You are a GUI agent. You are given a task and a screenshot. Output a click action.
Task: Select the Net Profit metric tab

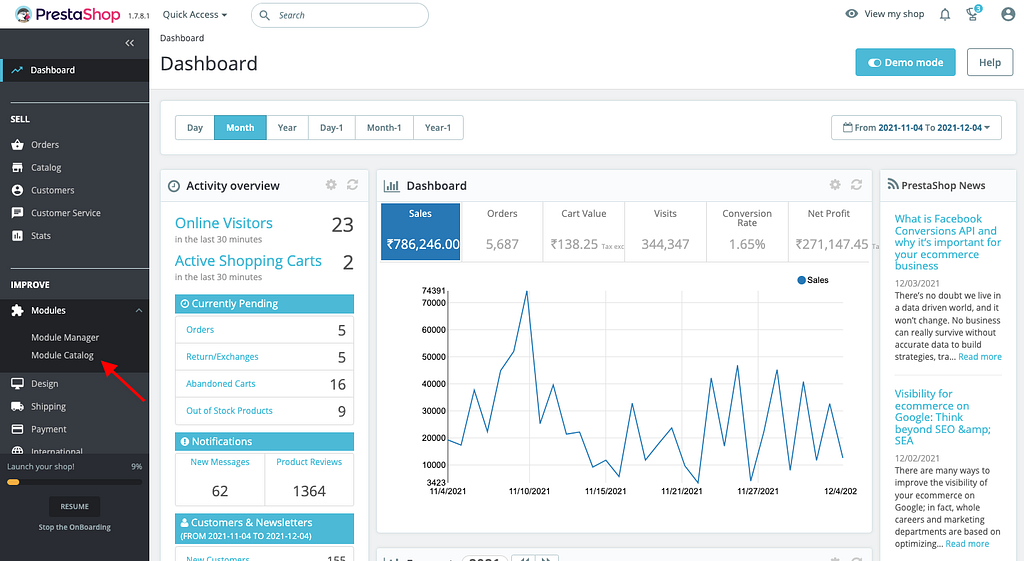click(x=830, y=232)
